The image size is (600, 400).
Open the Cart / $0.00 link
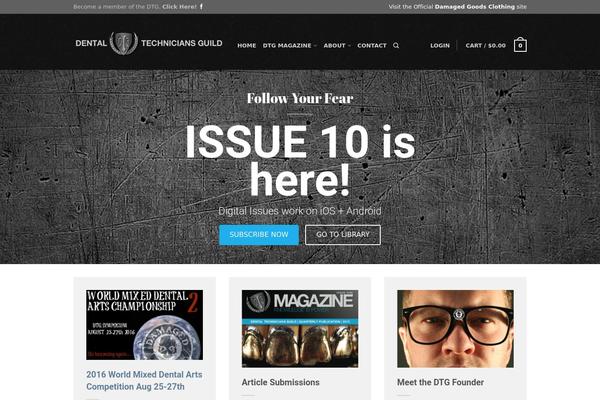[486, 46]
